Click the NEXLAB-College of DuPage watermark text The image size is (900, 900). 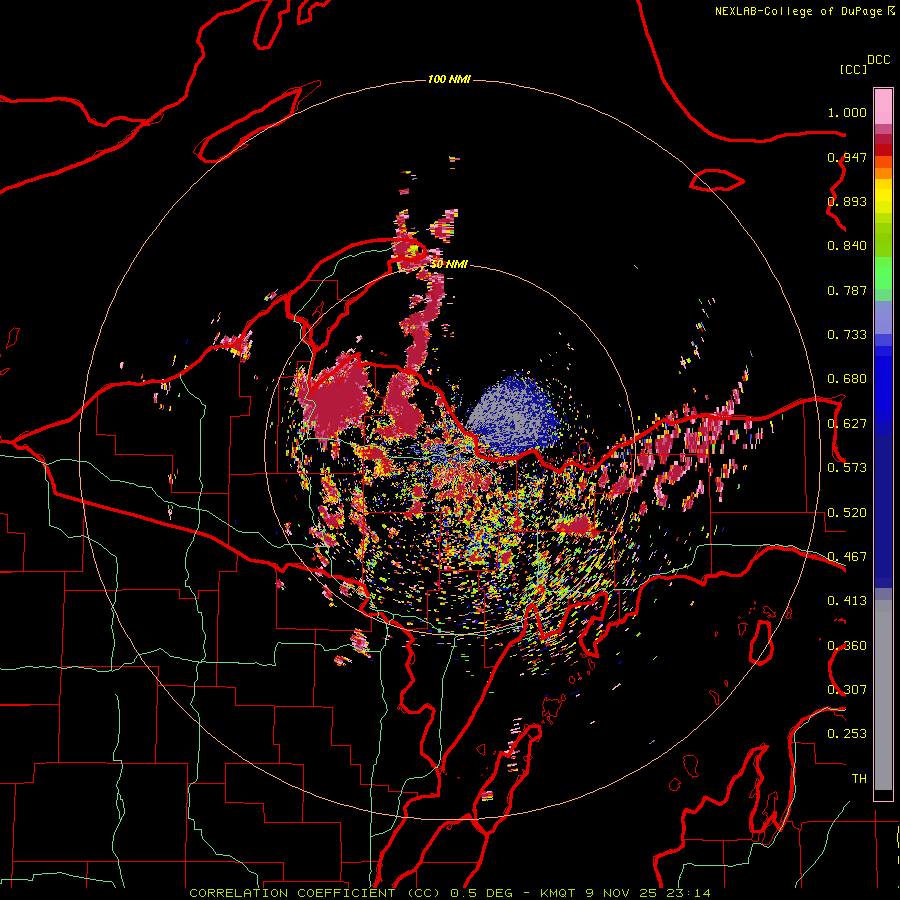click(x=805, y=11)
